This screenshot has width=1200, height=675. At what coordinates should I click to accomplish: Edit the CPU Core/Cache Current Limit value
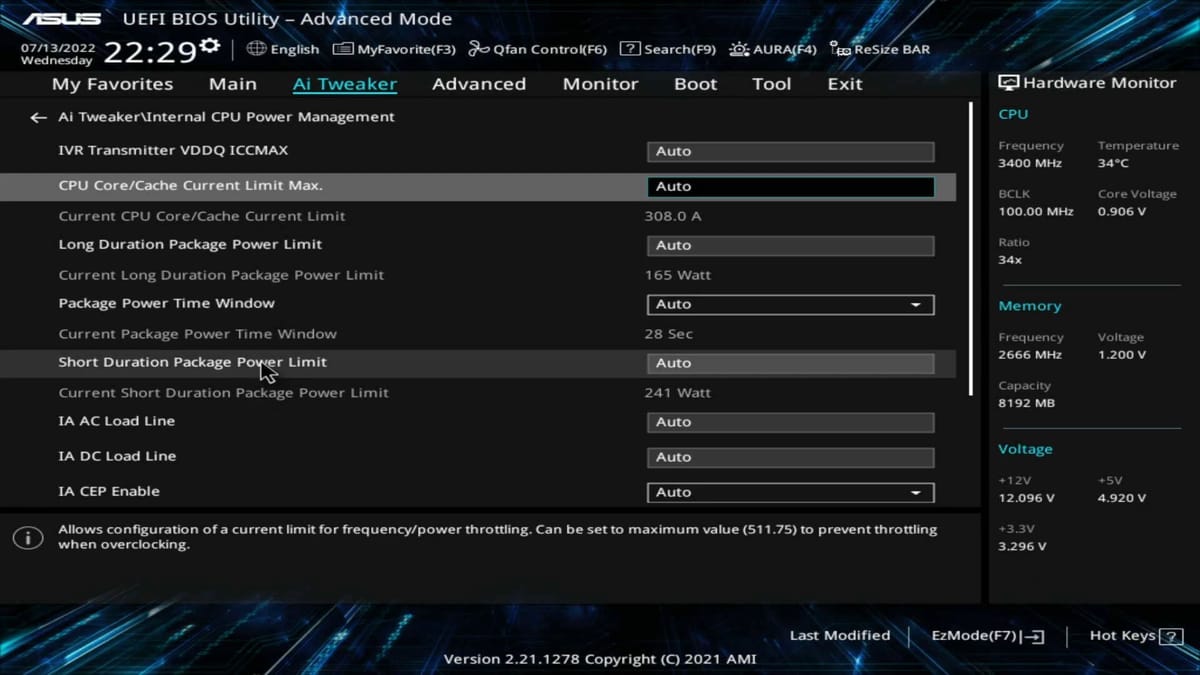click(x=790, y=186)
